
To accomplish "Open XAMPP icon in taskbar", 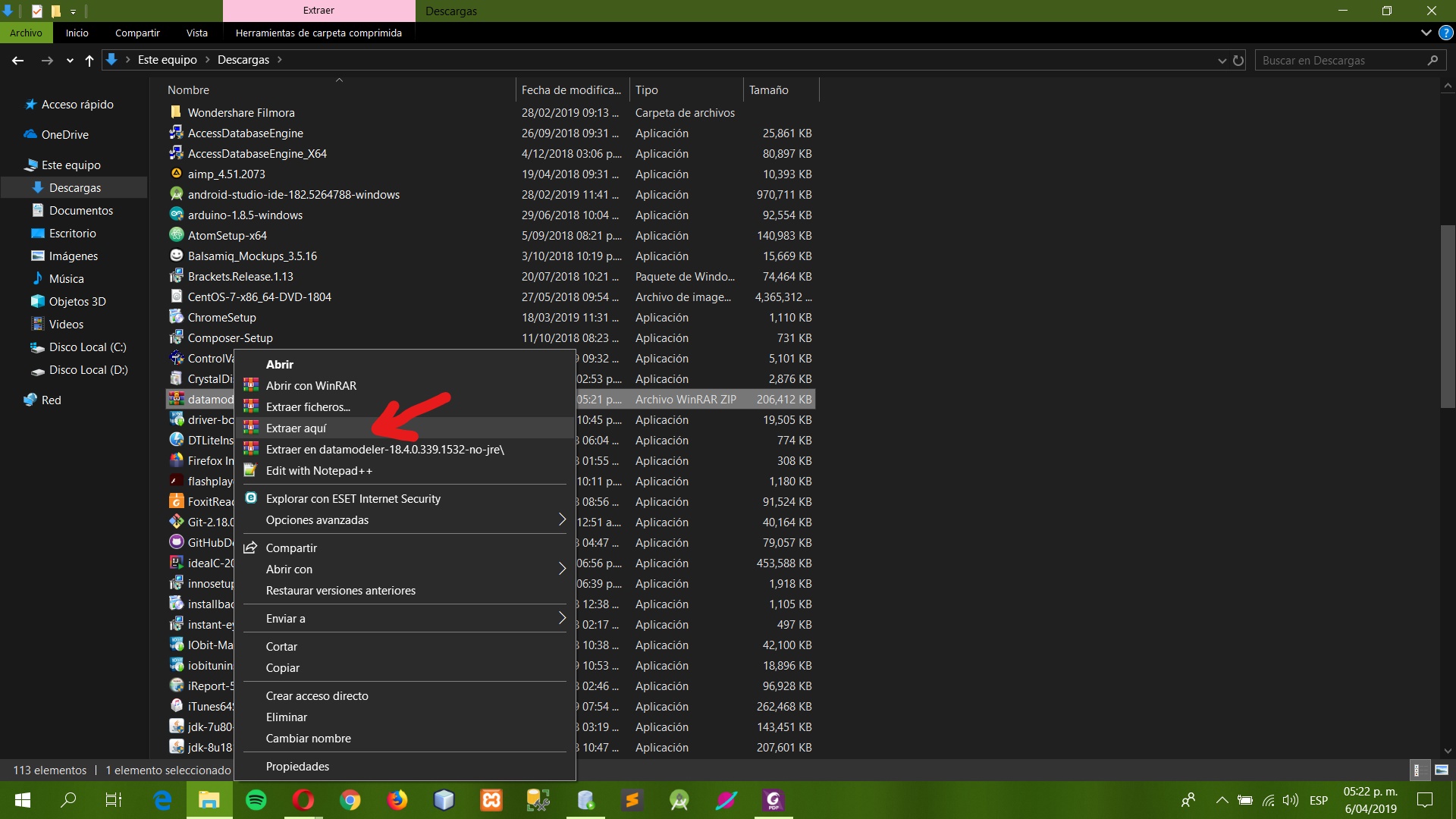I will (491, 800).
